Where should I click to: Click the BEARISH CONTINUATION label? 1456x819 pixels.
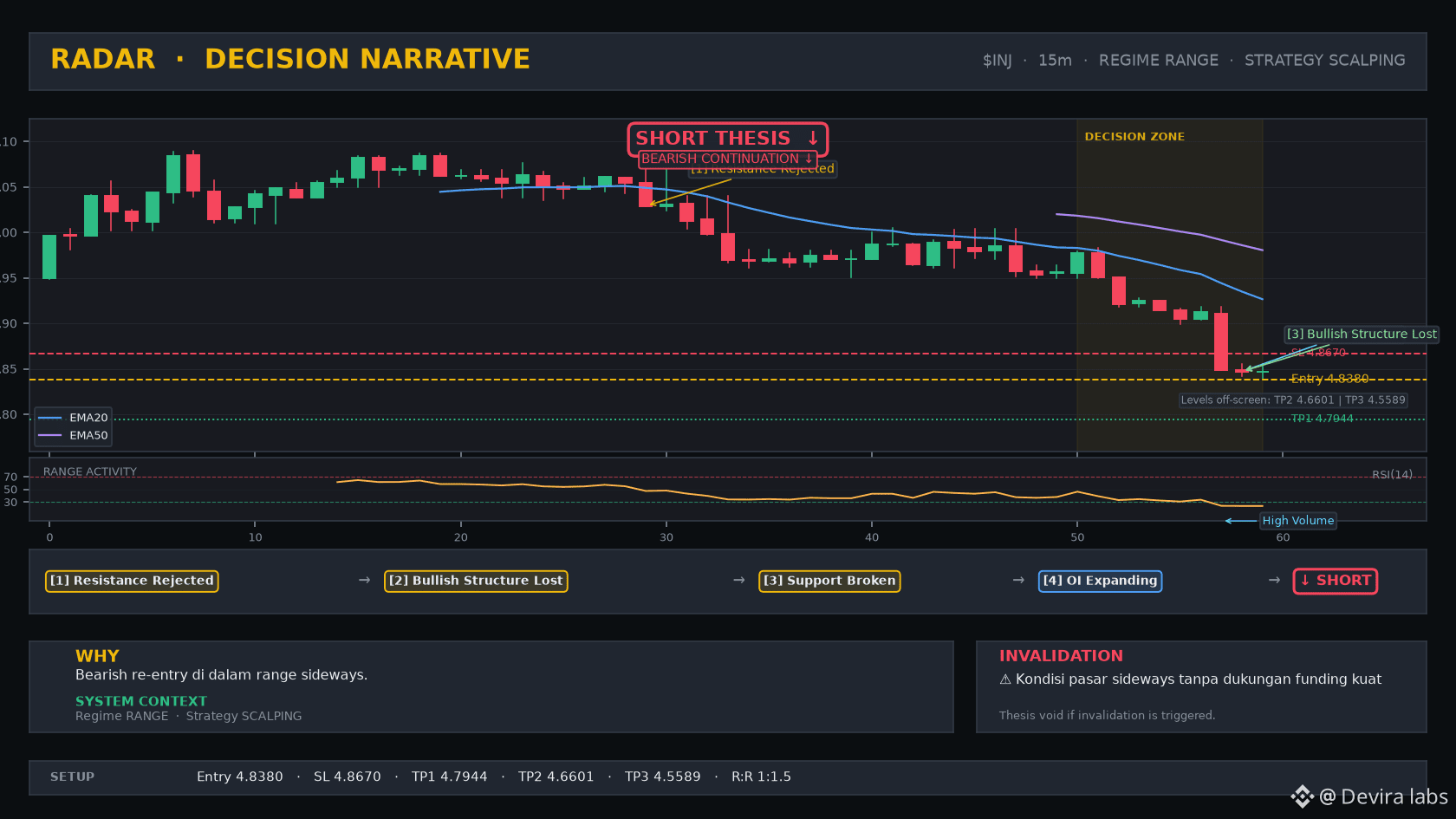[727, 159]
